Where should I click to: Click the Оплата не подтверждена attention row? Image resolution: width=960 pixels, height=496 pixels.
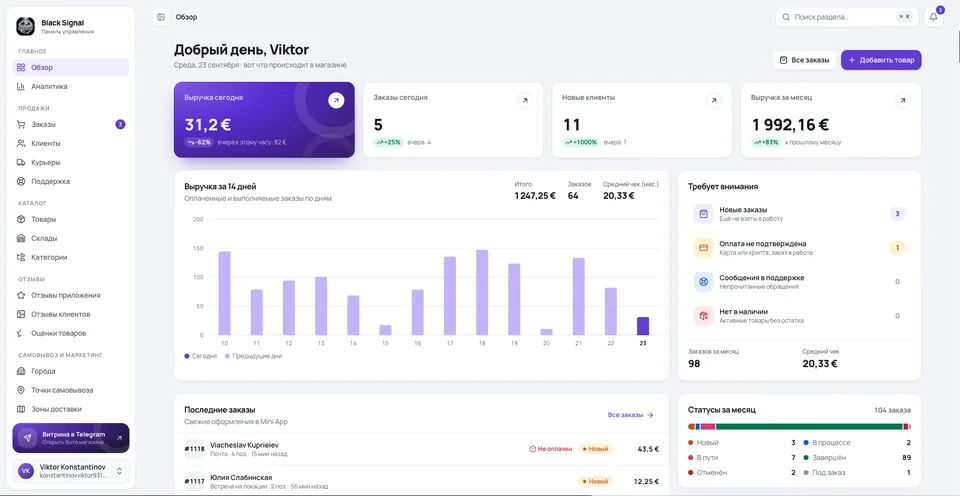(x=799, y=248)
